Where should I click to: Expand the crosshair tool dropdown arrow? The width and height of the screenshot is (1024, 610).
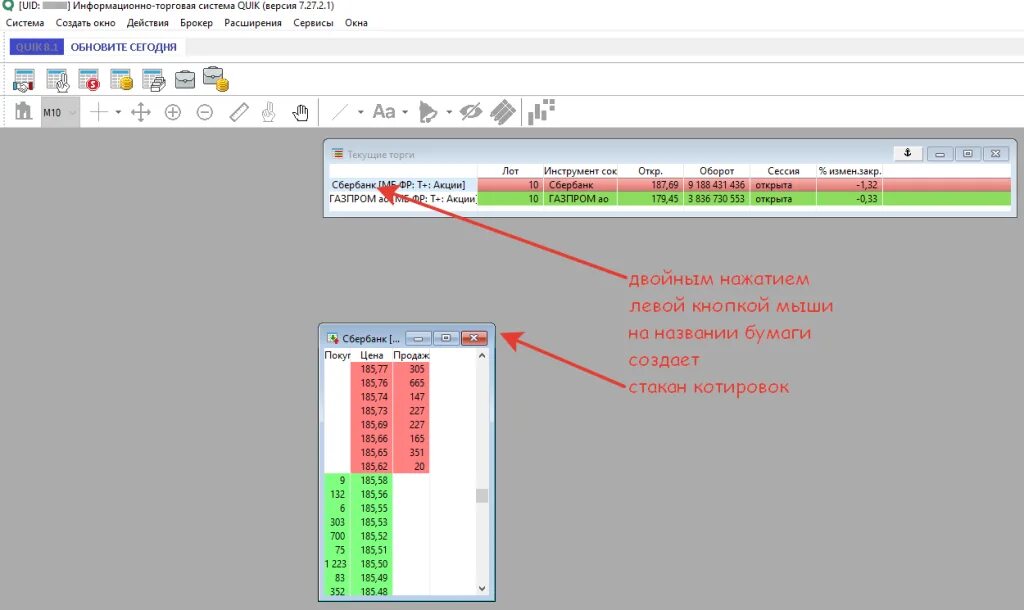pos(118,112)
